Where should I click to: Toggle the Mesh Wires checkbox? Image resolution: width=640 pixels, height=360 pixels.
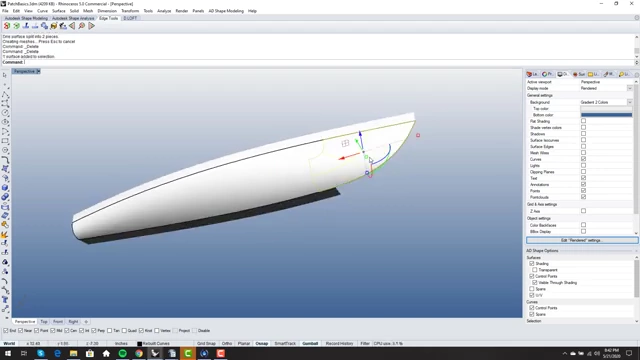point(583,153)
